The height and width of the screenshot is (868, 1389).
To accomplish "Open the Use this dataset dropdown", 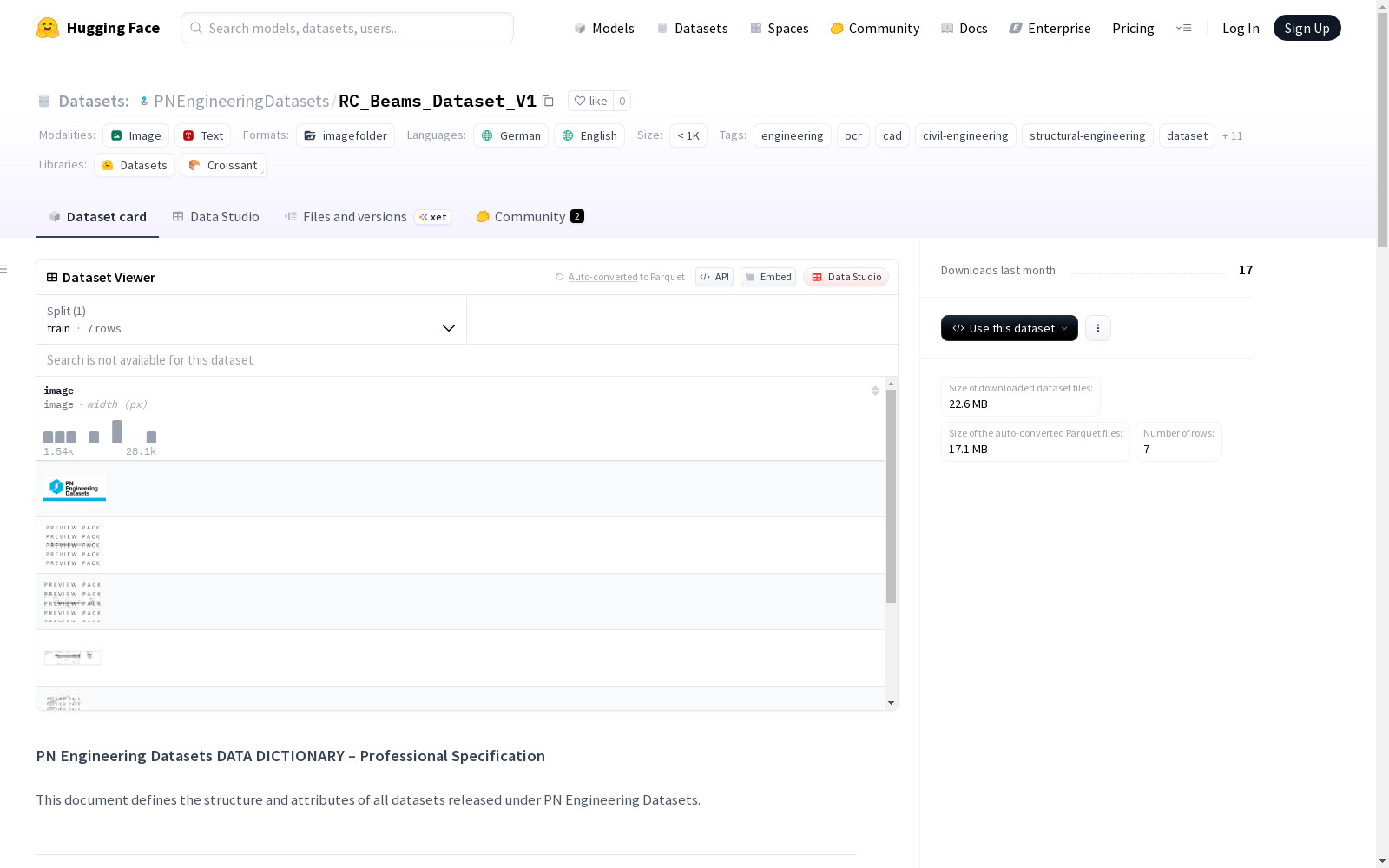I will 1010,328.
